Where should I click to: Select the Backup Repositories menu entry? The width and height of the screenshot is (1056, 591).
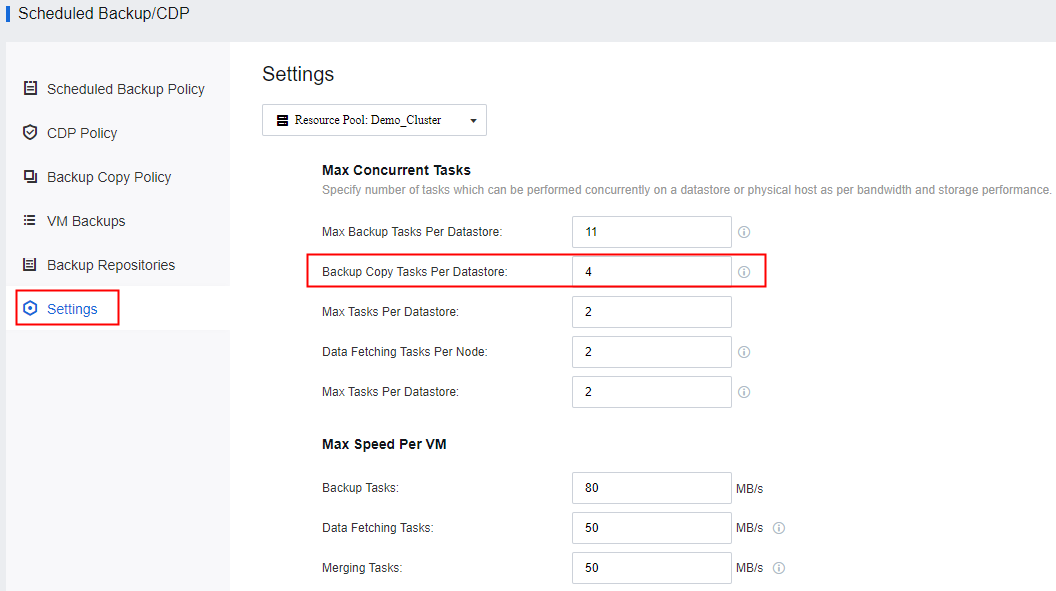111,265
